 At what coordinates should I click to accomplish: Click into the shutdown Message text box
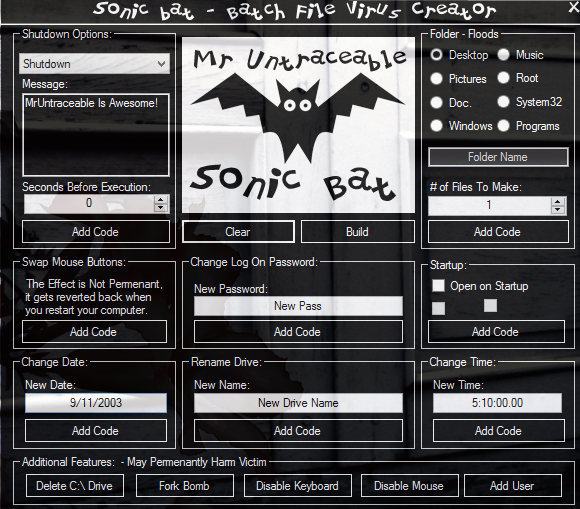(x=96, y=135)
